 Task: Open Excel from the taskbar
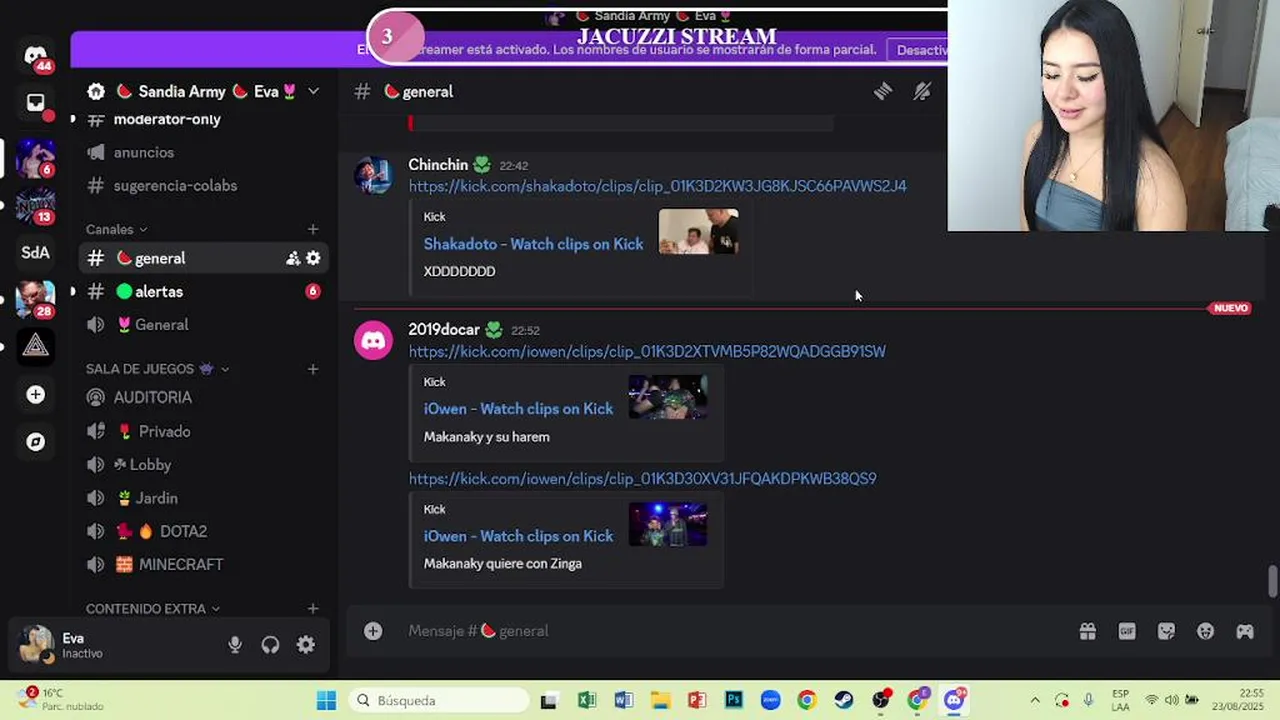[586, 700]
